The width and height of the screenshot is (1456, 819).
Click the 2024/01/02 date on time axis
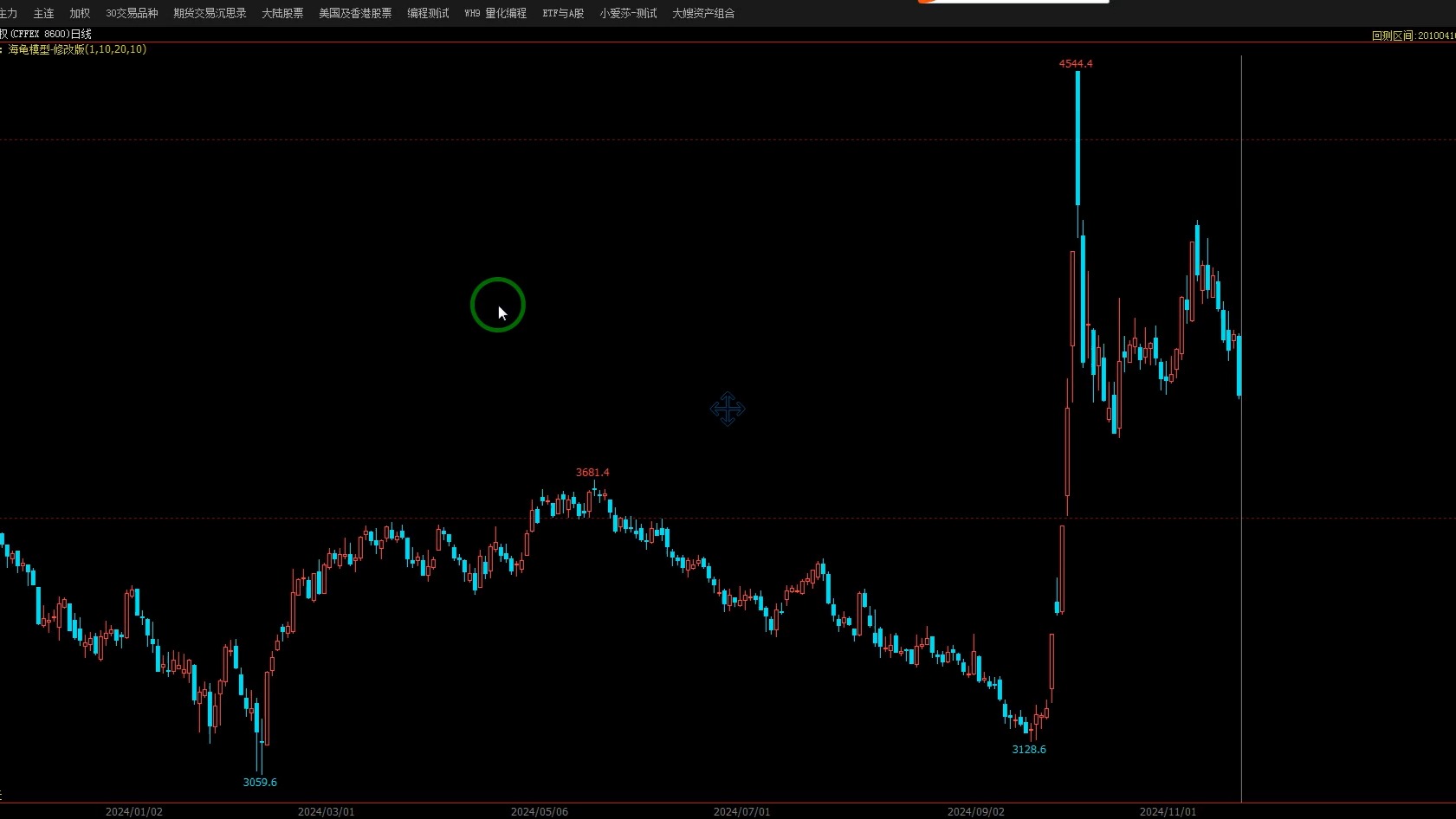click(x=134, y=811)
